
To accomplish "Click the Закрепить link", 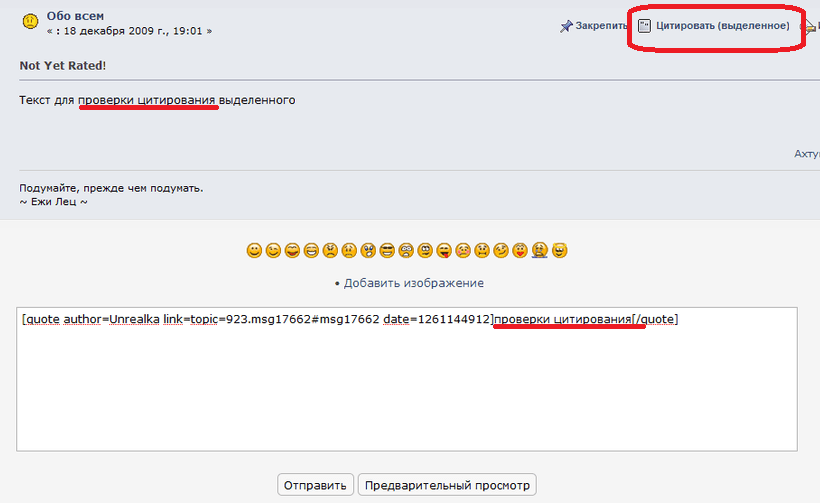I will click(600, 26).
